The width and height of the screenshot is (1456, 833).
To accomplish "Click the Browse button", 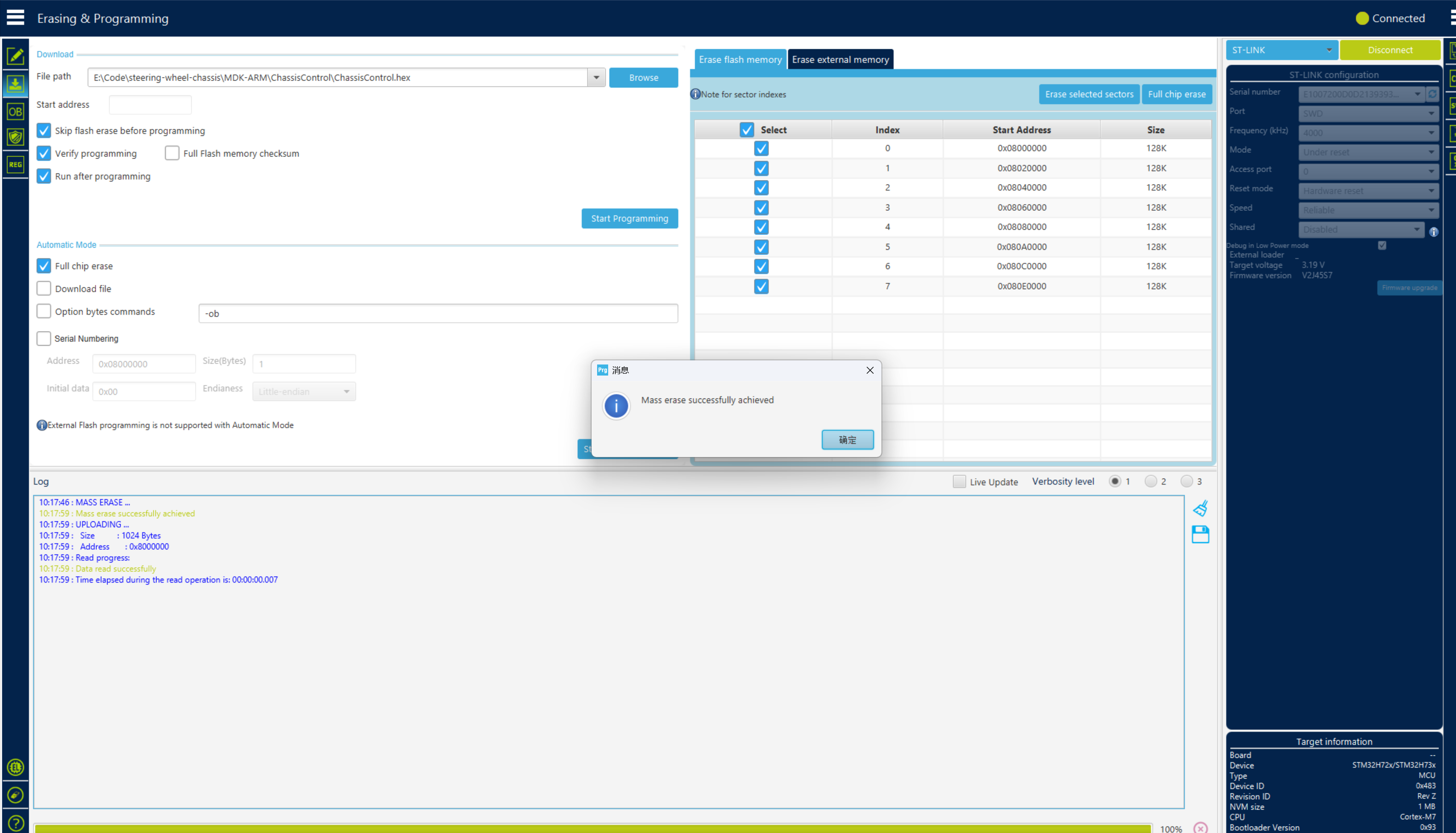I will tap(644, 77).
